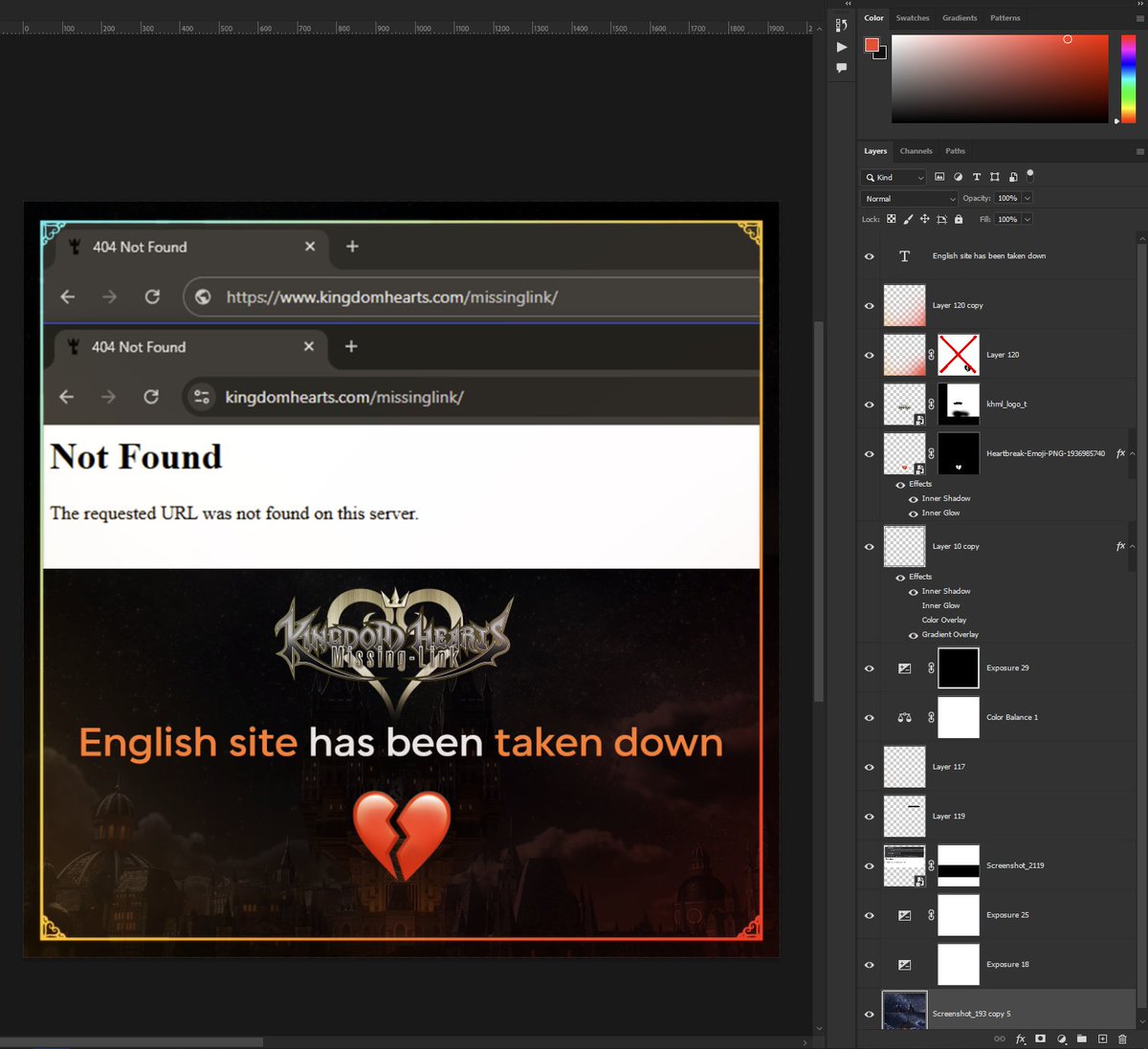The height and width of the screenshot is (1049, 1148).
Task: Click the smart object filter icon
Action: pyautogui.click(x=1013, y=177)
